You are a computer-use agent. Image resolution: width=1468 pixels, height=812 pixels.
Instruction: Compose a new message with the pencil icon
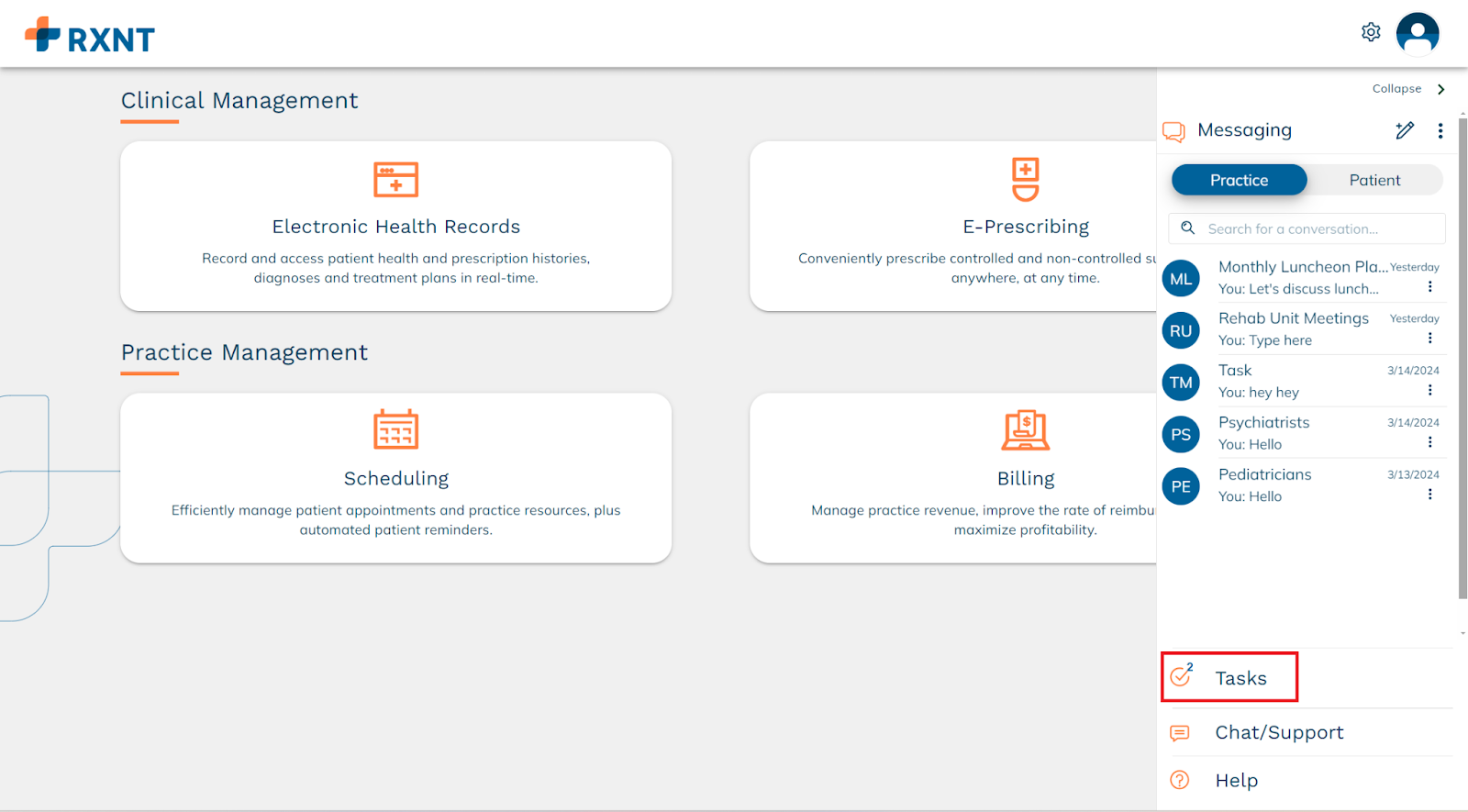point(1405,130)
